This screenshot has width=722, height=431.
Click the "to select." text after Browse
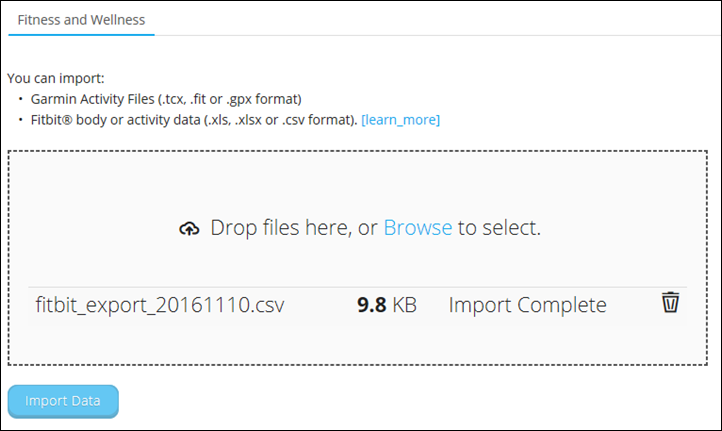[x=499, y=228]
